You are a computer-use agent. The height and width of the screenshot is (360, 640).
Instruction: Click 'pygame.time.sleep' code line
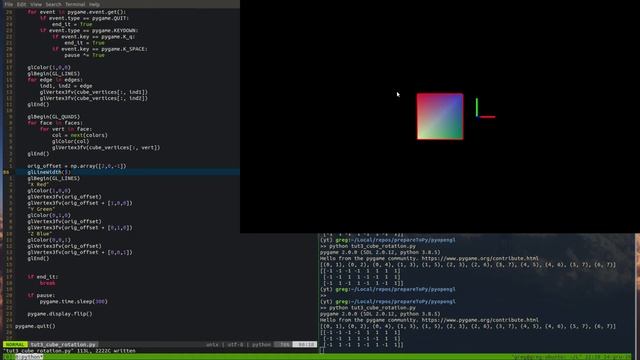(x=73, y=302)
